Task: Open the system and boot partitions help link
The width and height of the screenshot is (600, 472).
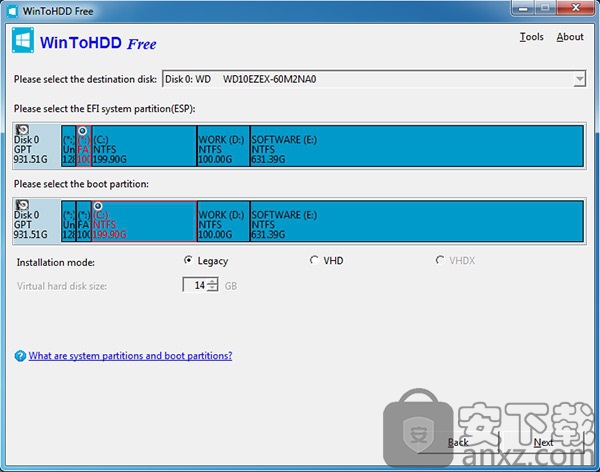Action: [x=130, y=356]
